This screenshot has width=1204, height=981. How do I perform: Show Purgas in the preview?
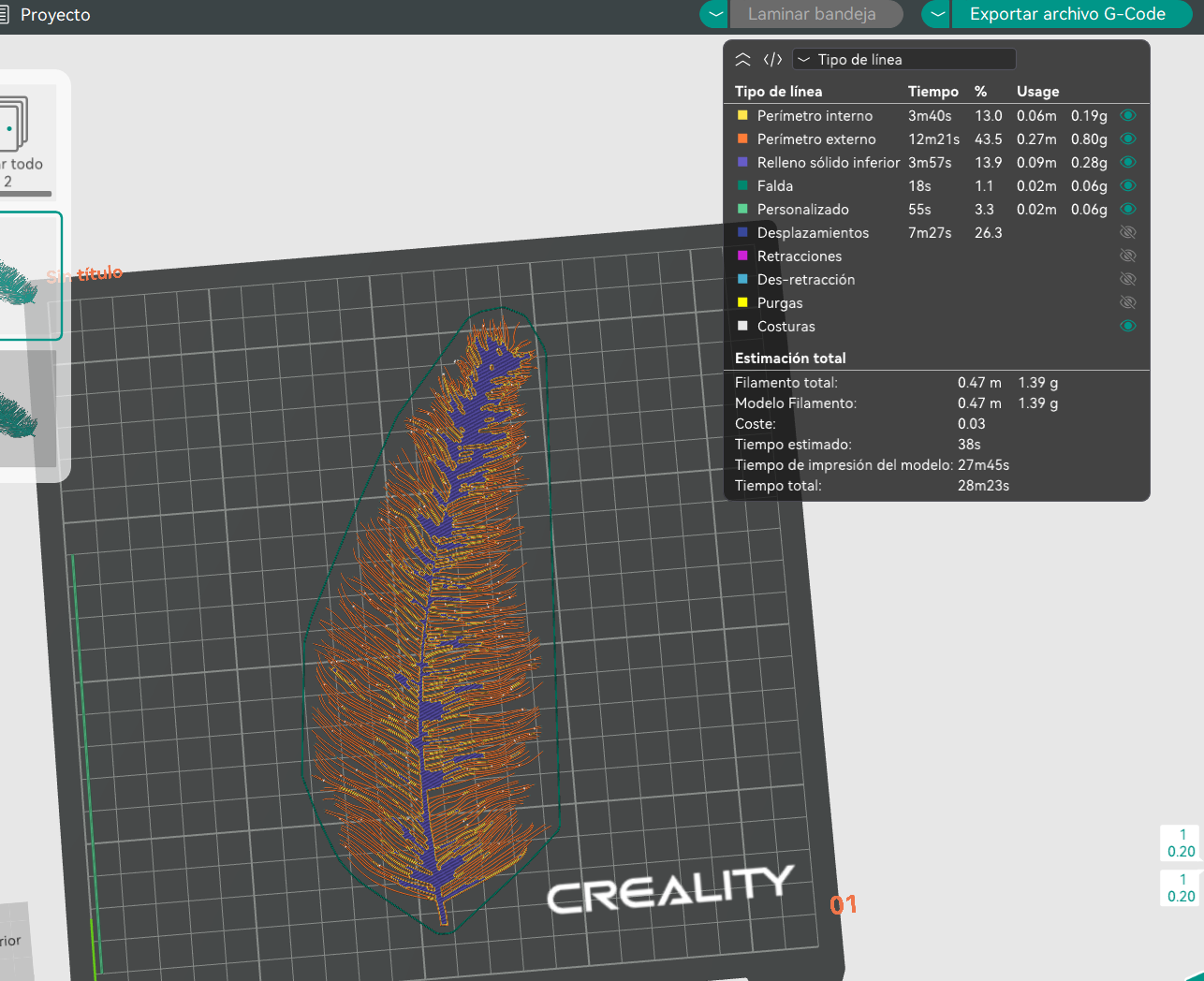pyautogui.click(x=1128, y=303)
